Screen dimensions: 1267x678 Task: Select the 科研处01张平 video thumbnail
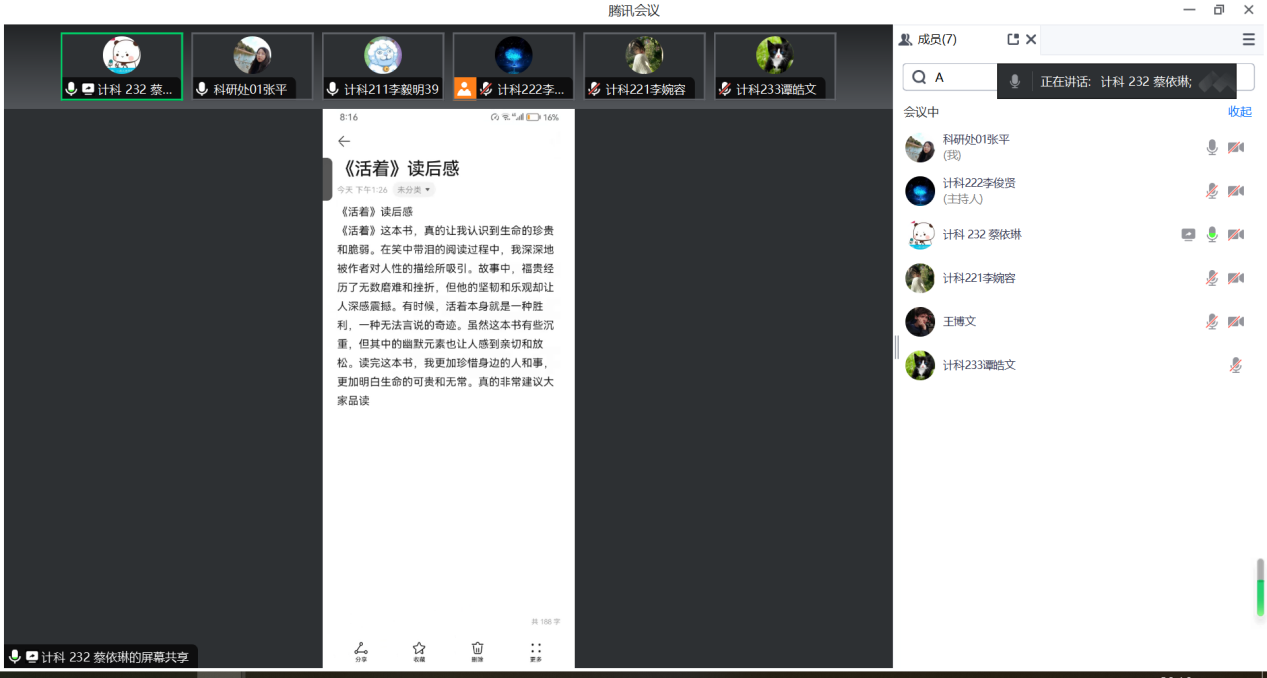252,66
